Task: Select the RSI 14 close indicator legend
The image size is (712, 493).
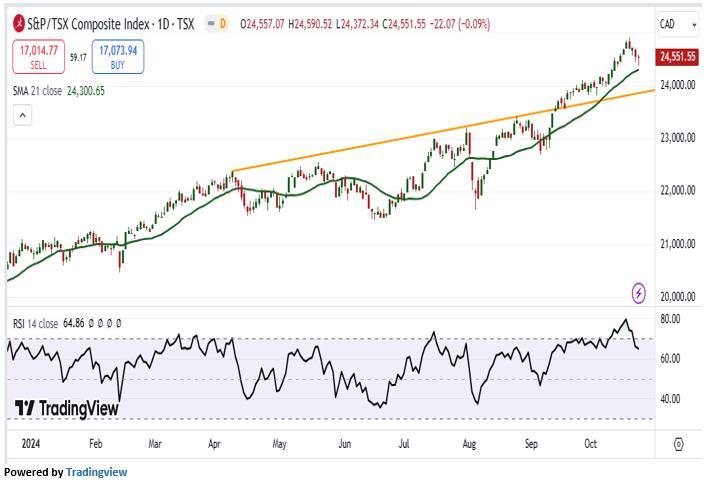Action: click(38, 323)
